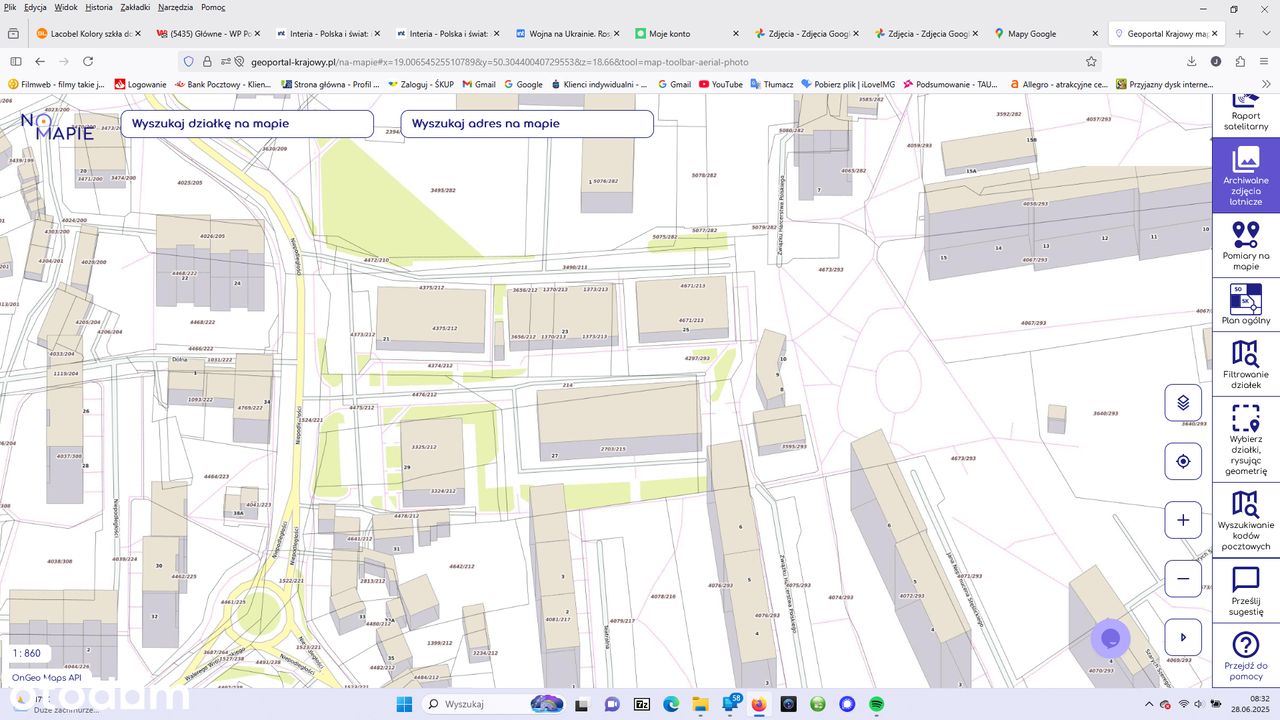Open the Widok menu
Viewport: 1280px width, 720px height.
(x=66, y=7)
